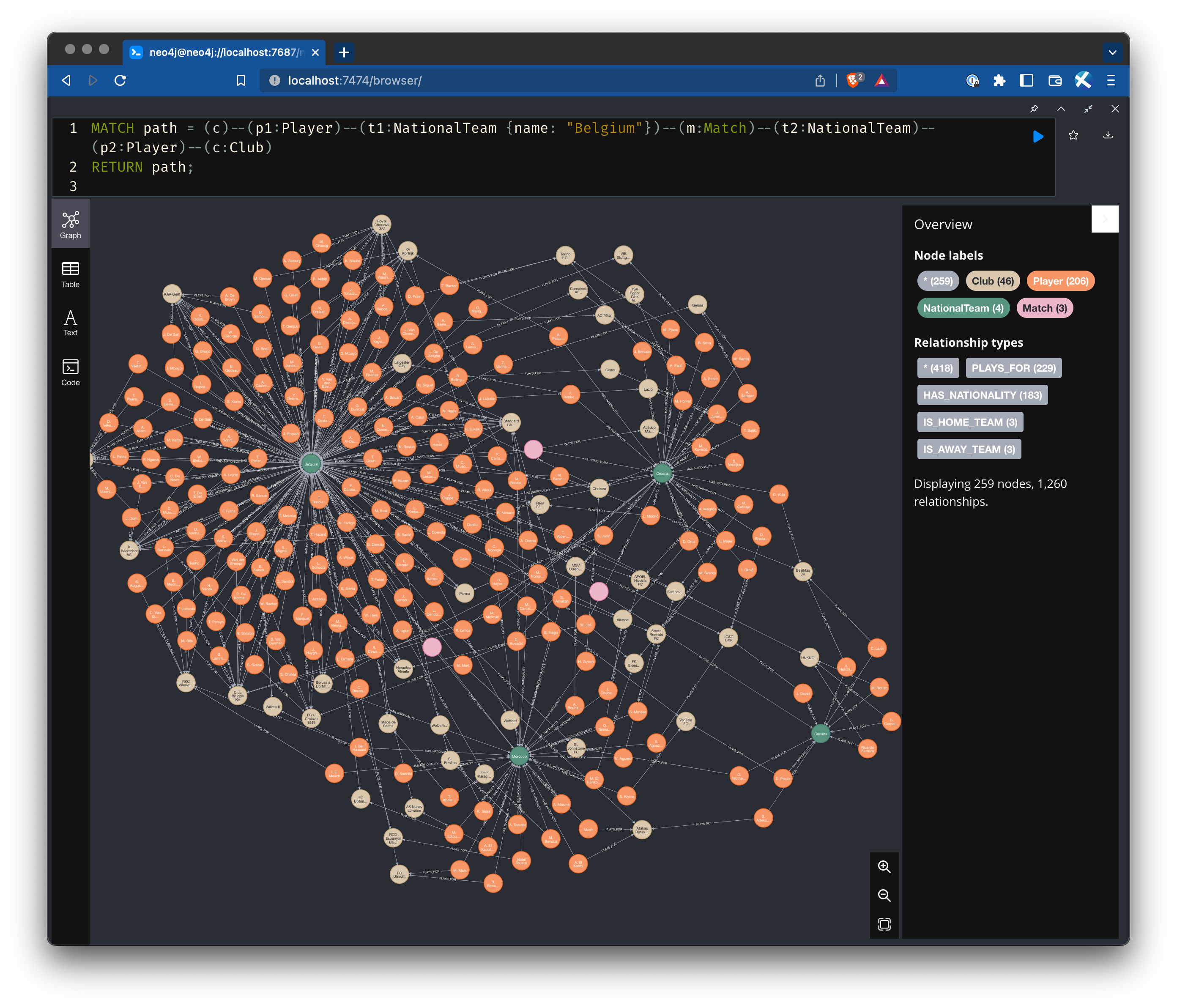Open the blue X extension icon
1177x1008 pixels.
[1083, 80]
